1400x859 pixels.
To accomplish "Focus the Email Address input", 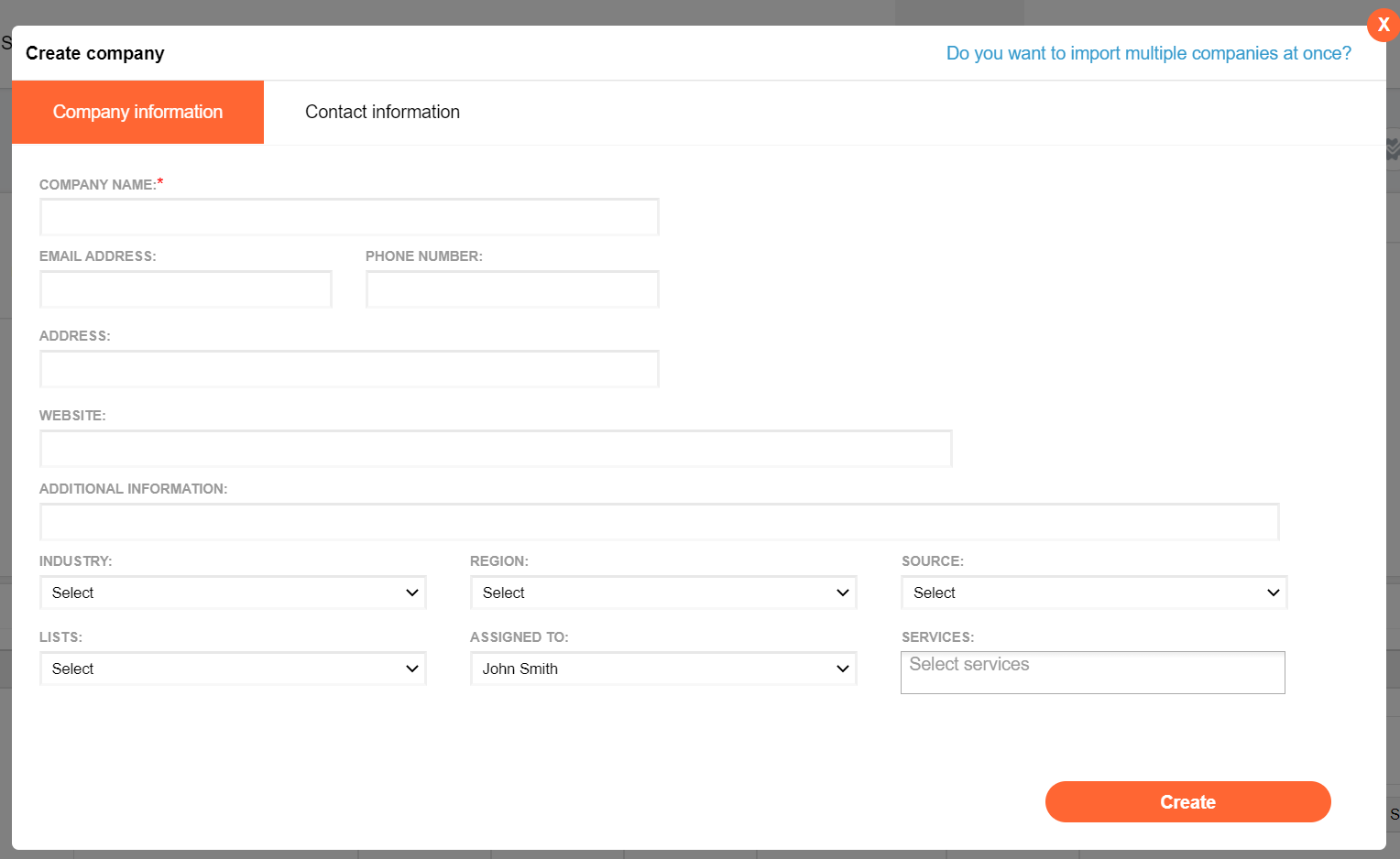I will [x=185, y=289].
